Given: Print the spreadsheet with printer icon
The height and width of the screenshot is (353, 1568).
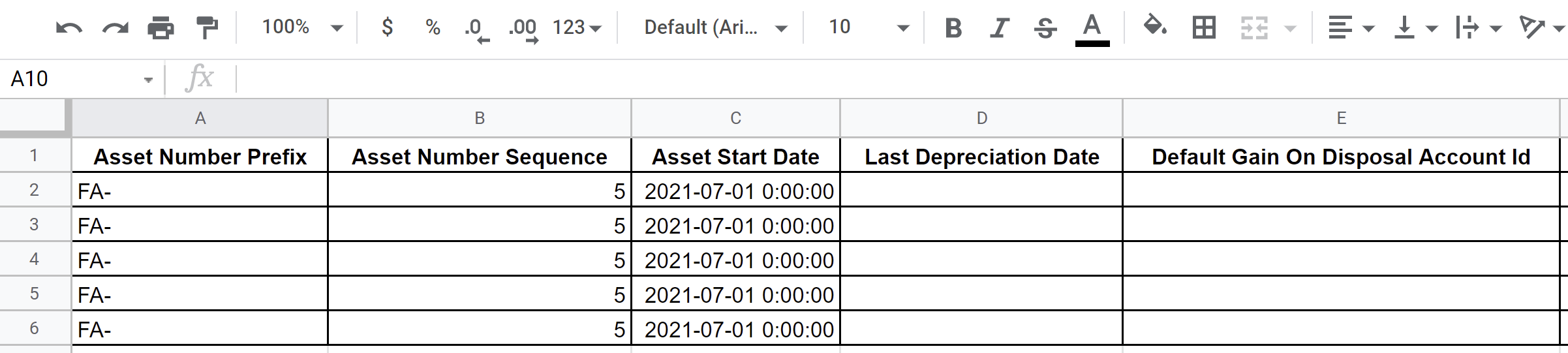Looking at the screenshot, I should point(161,27).
